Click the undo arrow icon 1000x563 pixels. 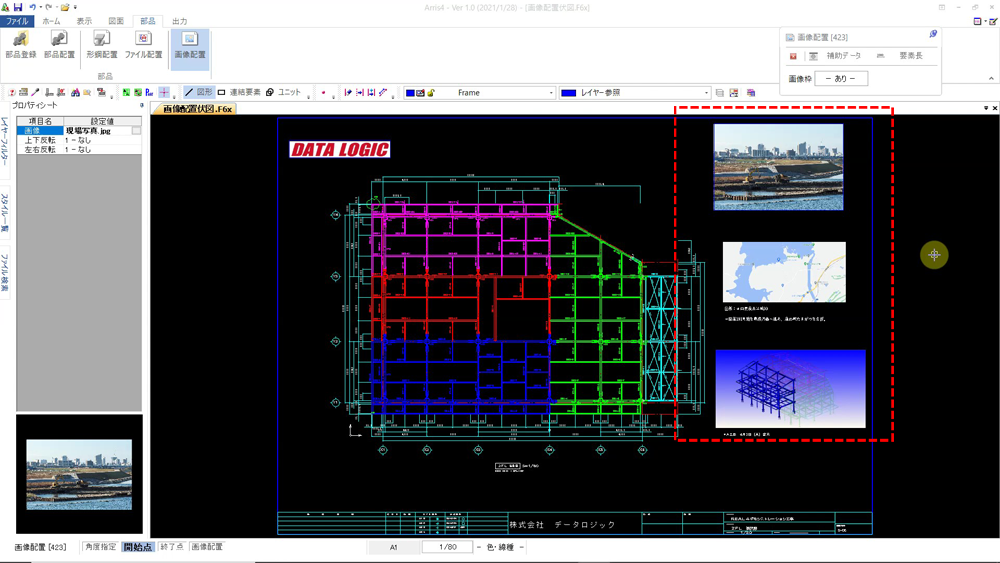pyautogui.click(x=33, y=7)
